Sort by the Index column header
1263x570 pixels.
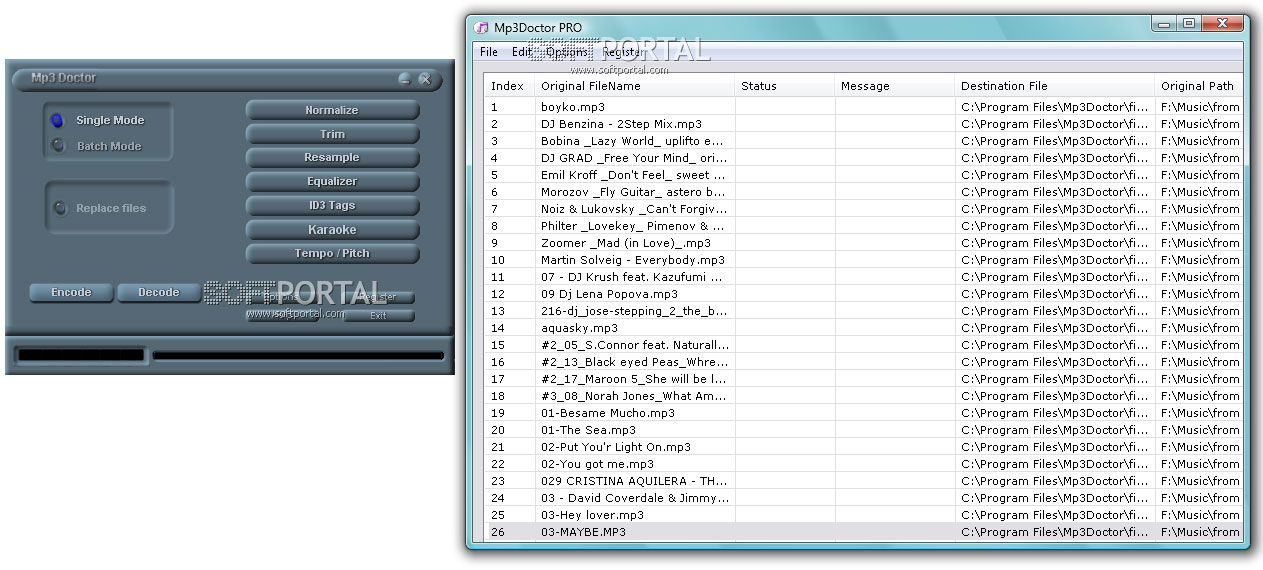click(x=509, y=86)
